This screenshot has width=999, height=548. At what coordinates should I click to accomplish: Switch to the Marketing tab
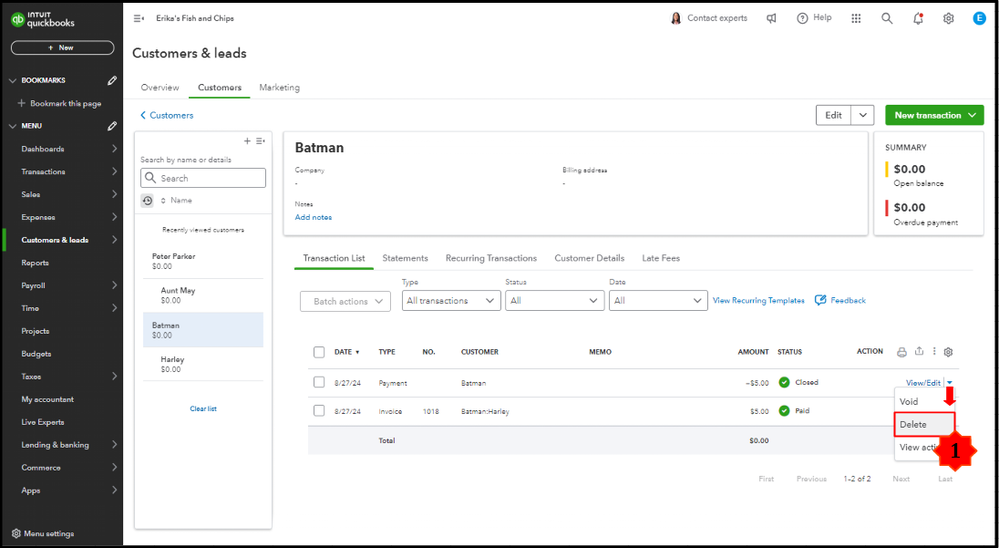coord(279,87)
